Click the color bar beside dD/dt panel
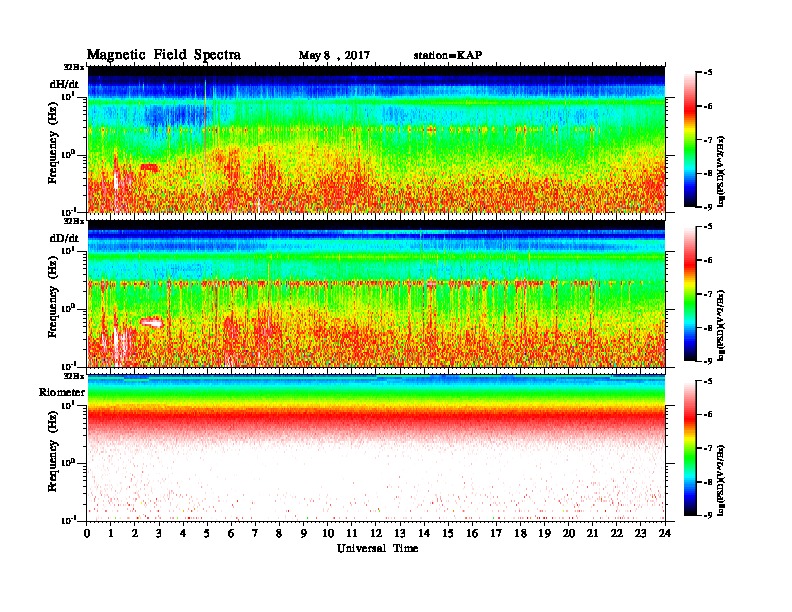Image resolution: width=792 pixels, height=612 pixels. (x=690, y=293)
